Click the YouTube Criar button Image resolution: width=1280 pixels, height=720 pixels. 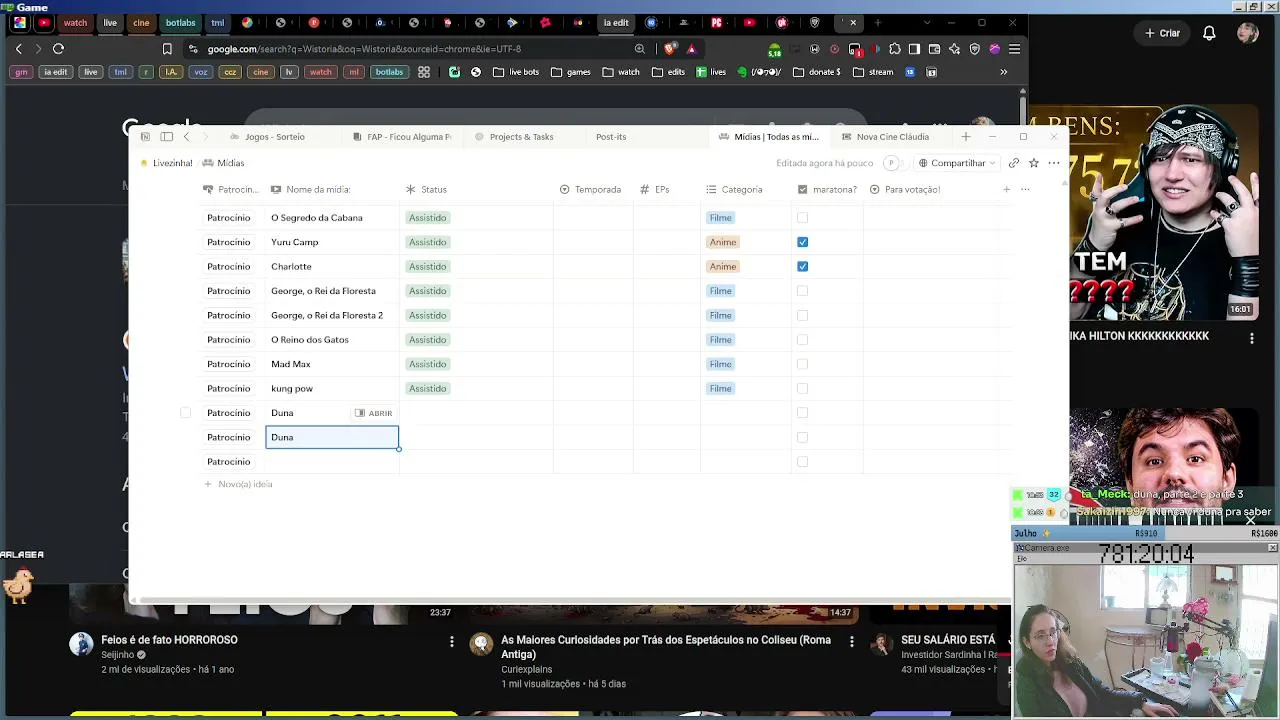click(1163, 33)
